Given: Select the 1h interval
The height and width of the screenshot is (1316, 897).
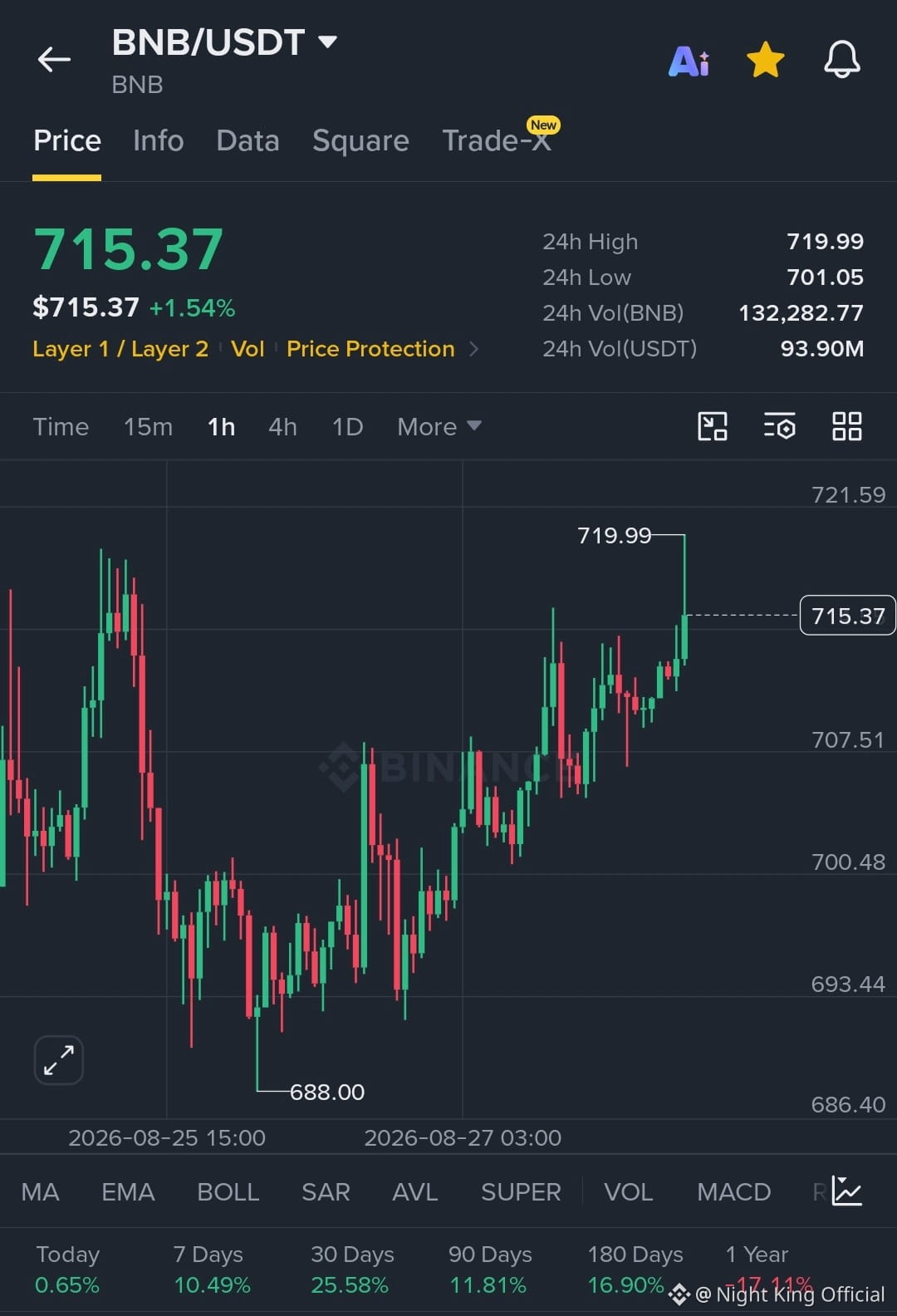Looking at the screenshot, I should click(x=221, y=427).
